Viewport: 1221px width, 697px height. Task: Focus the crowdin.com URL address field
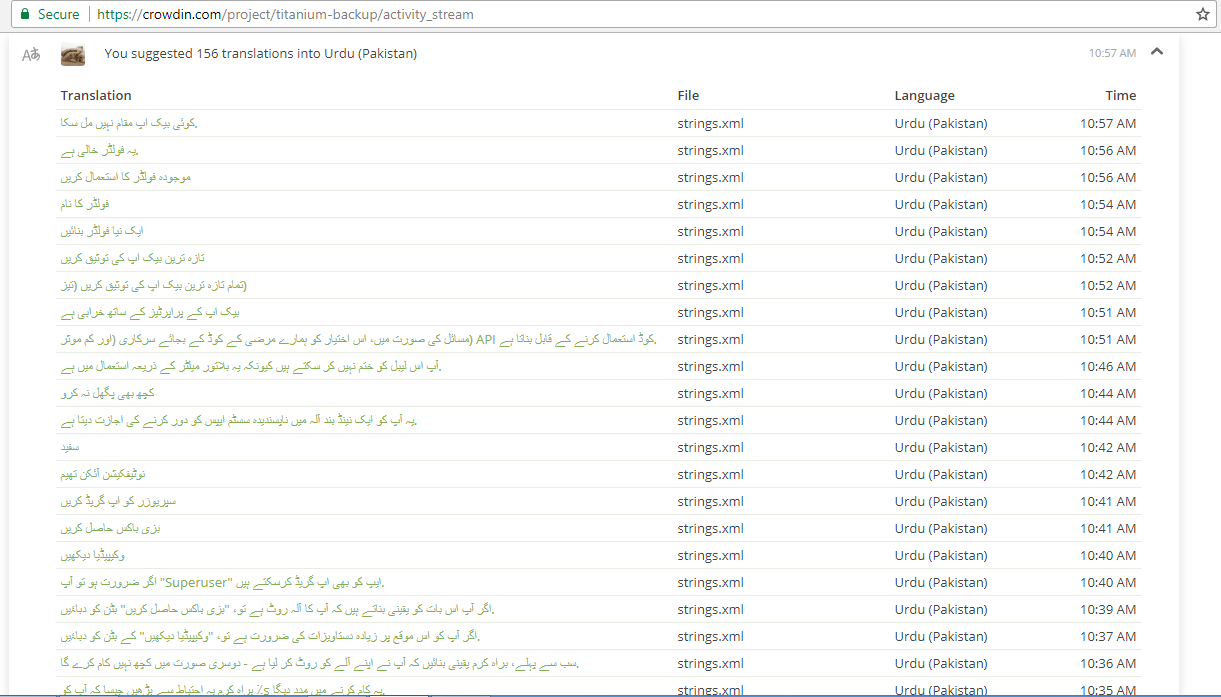[x=640, y=15]
